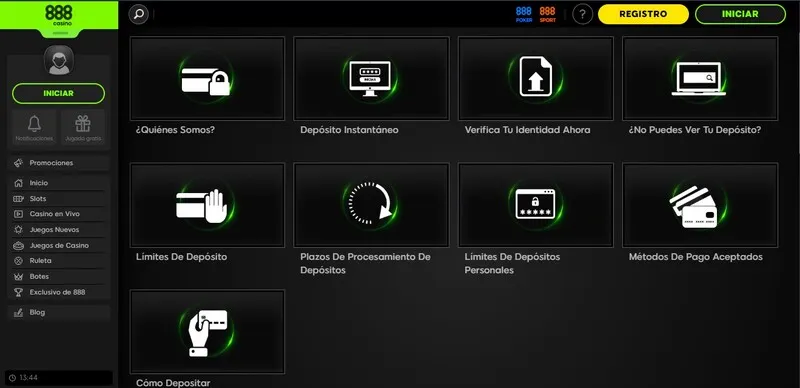Click the chips icon beside Juegos de Casino

click(x=18, y=246)
